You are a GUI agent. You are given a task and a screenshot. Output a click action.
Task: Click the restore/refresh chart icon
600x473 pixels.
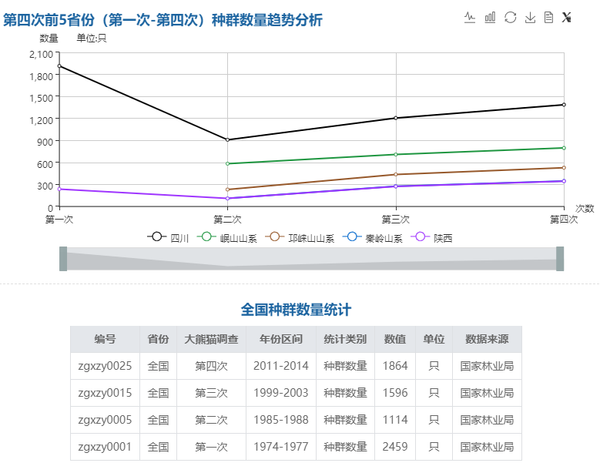(510, 17)
